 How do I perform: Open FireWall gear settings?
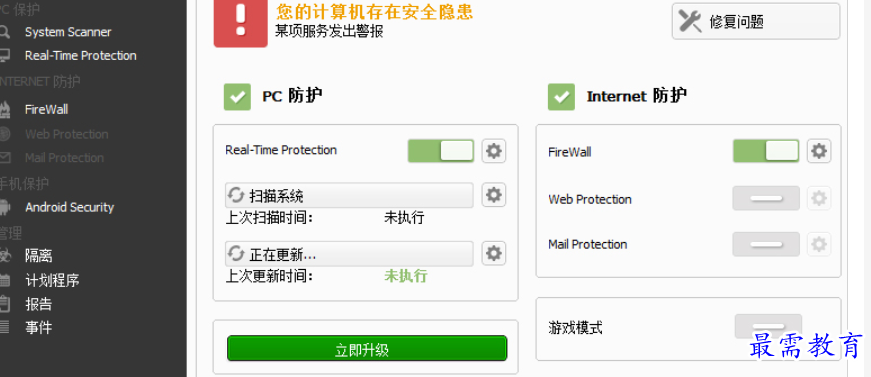(x=819, y=151)
